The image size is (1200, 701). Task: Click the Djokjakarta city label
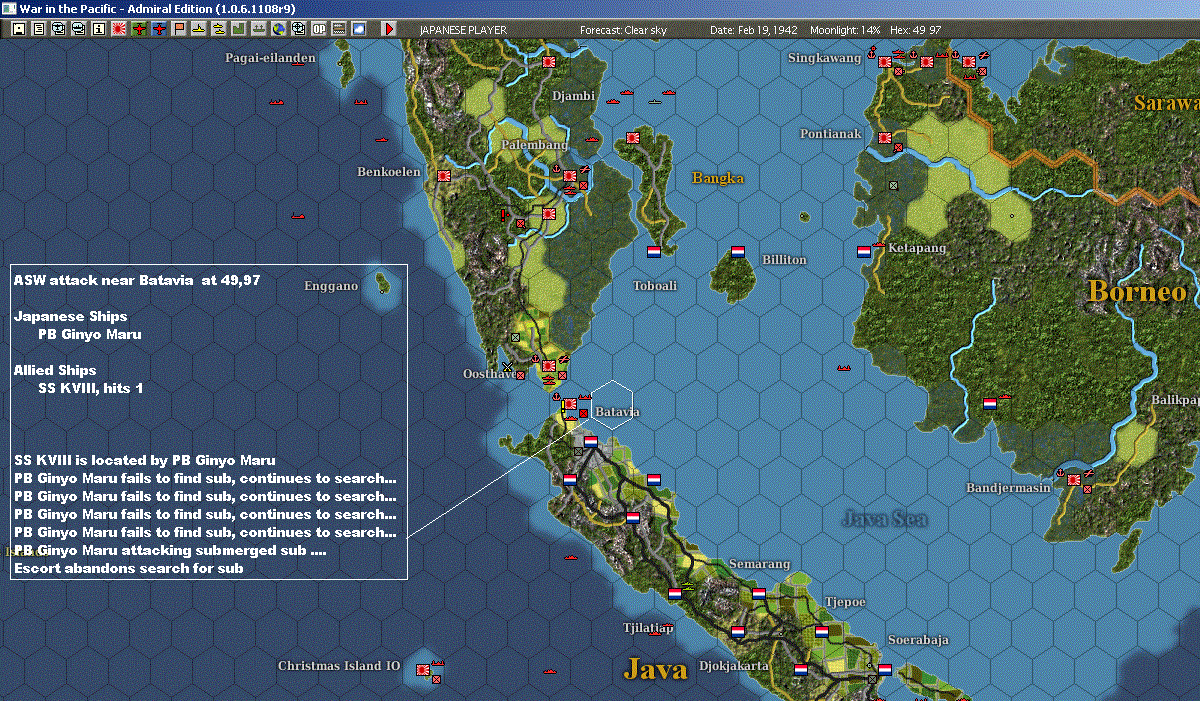[733, 665]
